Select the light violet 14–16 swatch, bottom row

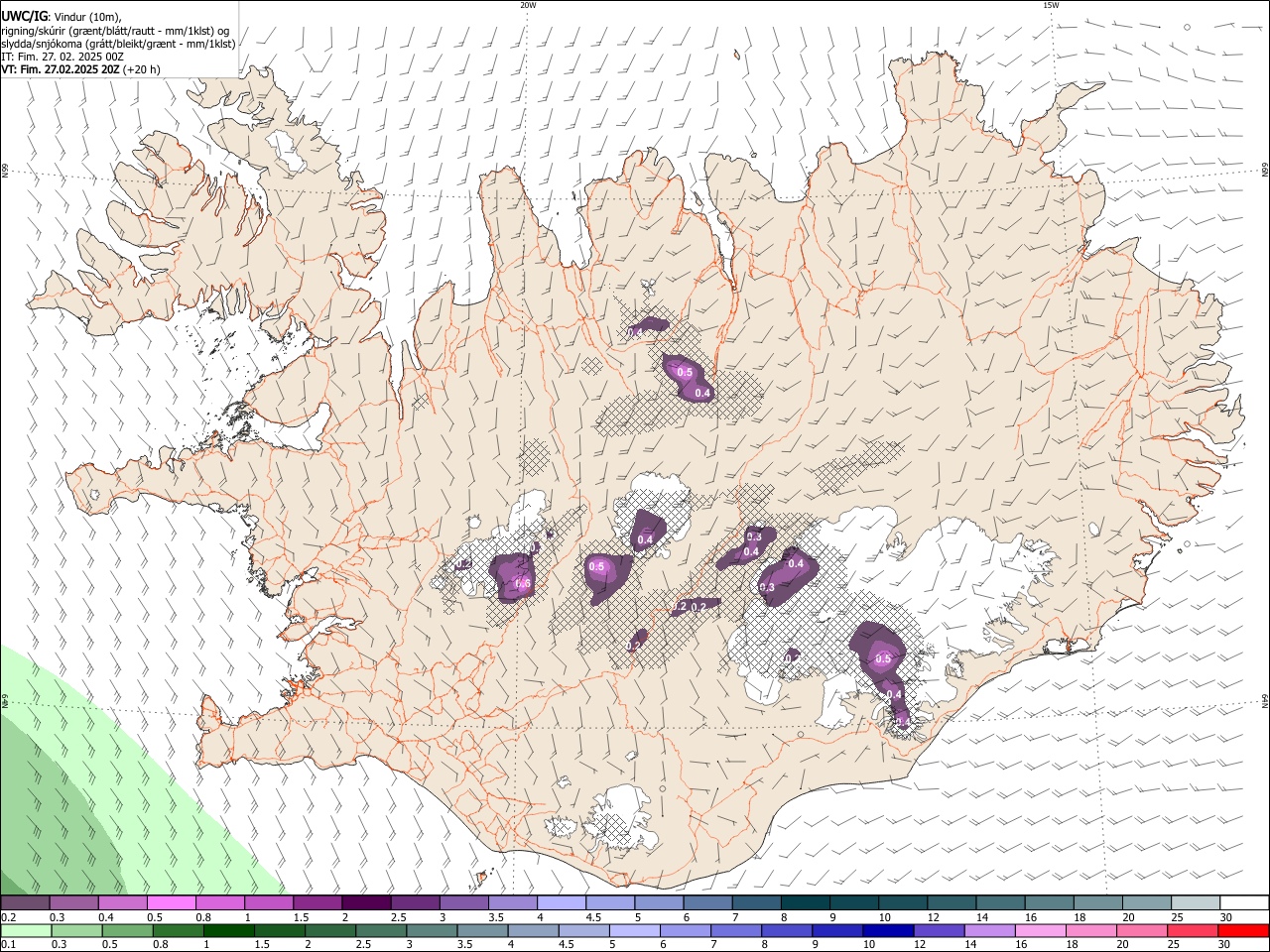pos(988,930)
